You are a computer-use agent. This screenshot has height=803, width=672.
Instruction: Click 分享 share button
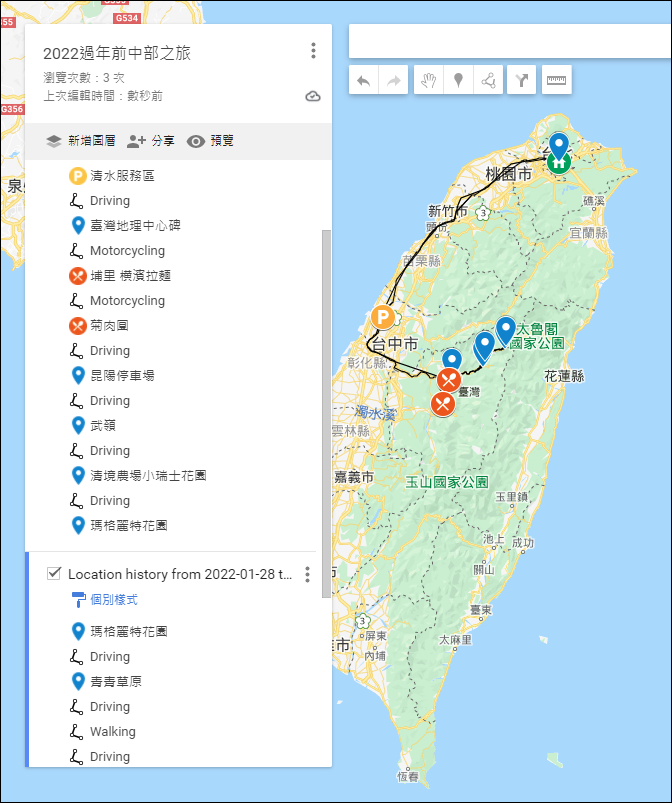pyautogui.click(x=151, y=141)
